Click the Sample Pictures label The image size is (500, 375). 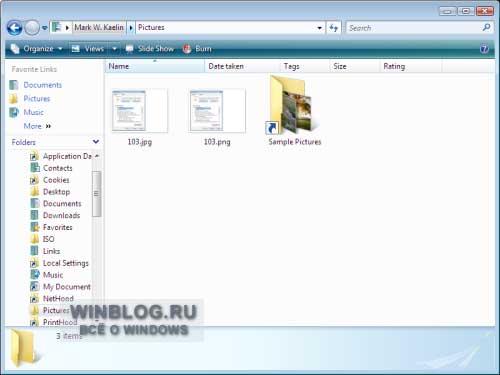[295, 142]
